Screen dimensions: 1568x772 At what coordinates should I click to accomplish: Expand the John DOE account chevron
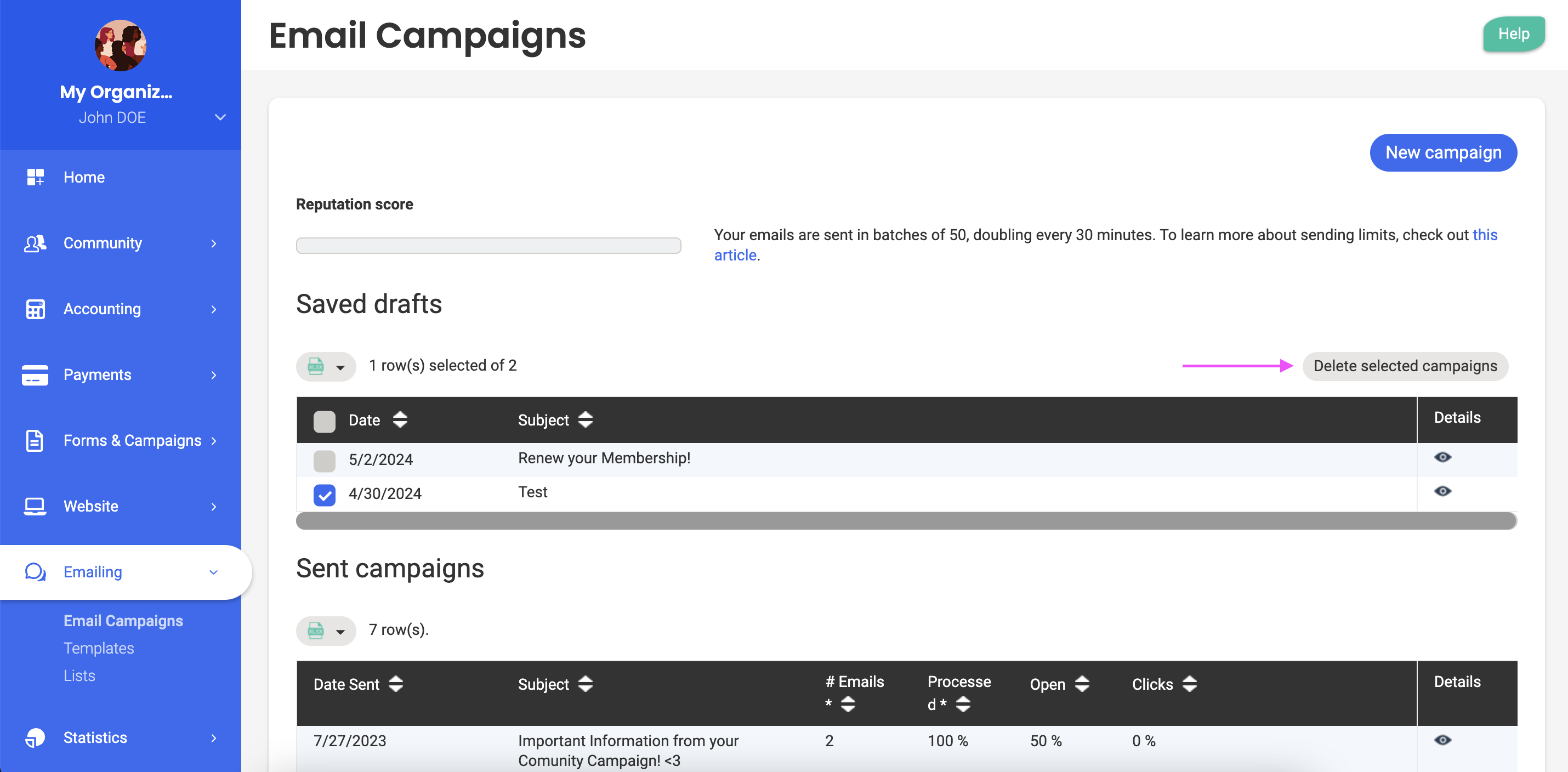coord(220,117)
